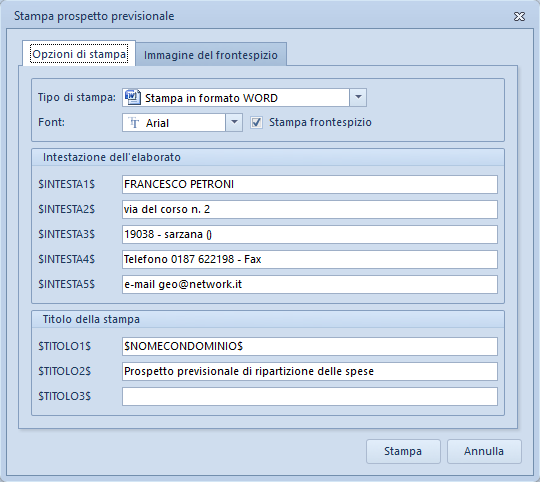Click the $TITOLO2$ Prospetto previsionale field

tap(310, 371)
